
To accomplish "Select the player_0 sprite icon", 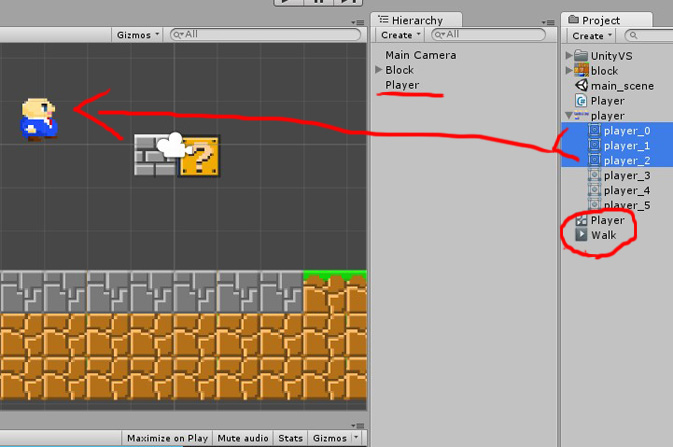I will (x=594, y=130).
